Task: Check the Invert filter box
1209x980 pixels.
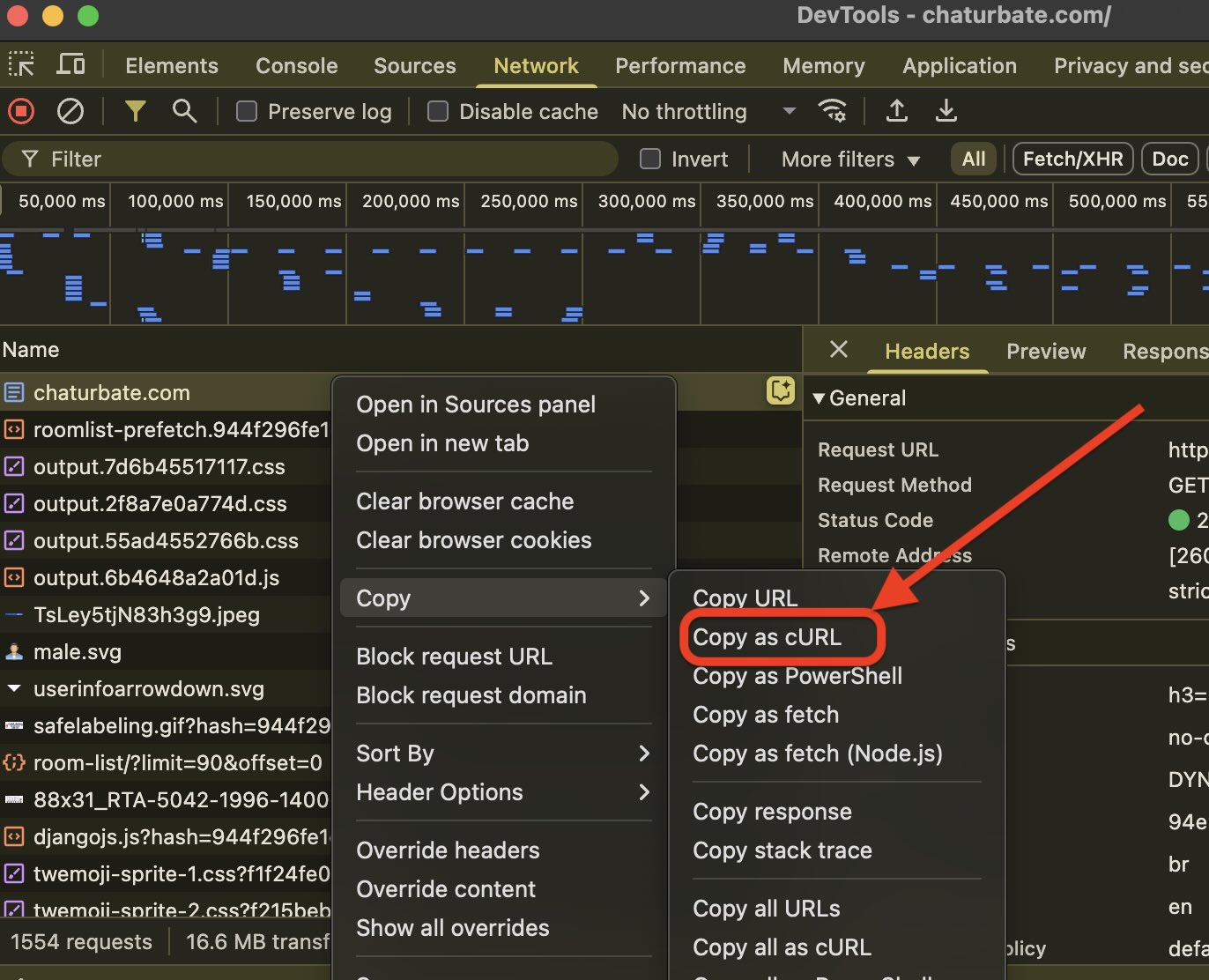Action: pyautogui.click(x=650, y=159)
